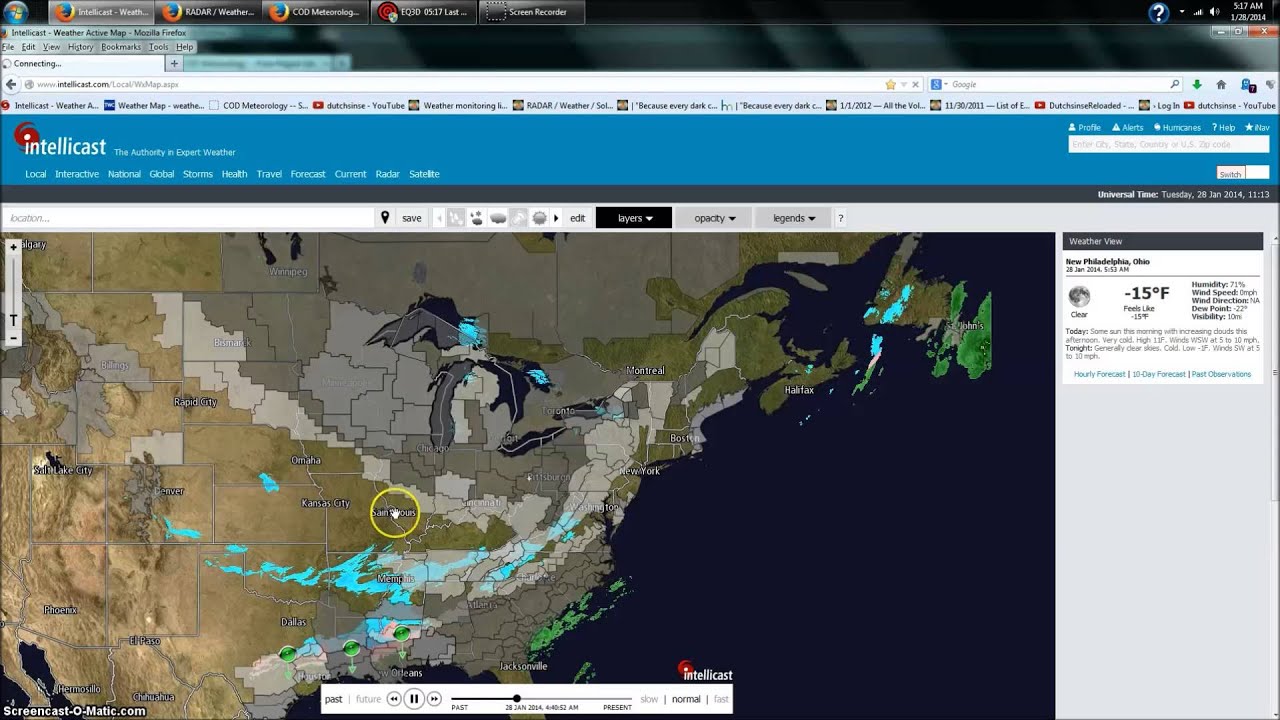Pause the radar animation
Viewport: 1280px width, 720px height.
coord(414,699)
